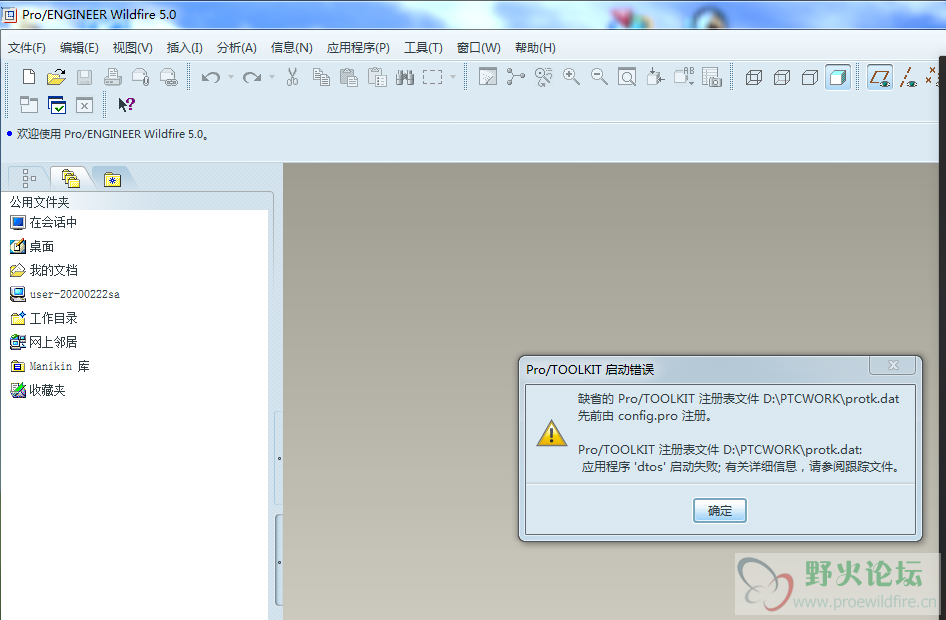The width and height of the screenshot is (946, 620).
Task: Open an existing file via folder icon
Action: [56, 77]
